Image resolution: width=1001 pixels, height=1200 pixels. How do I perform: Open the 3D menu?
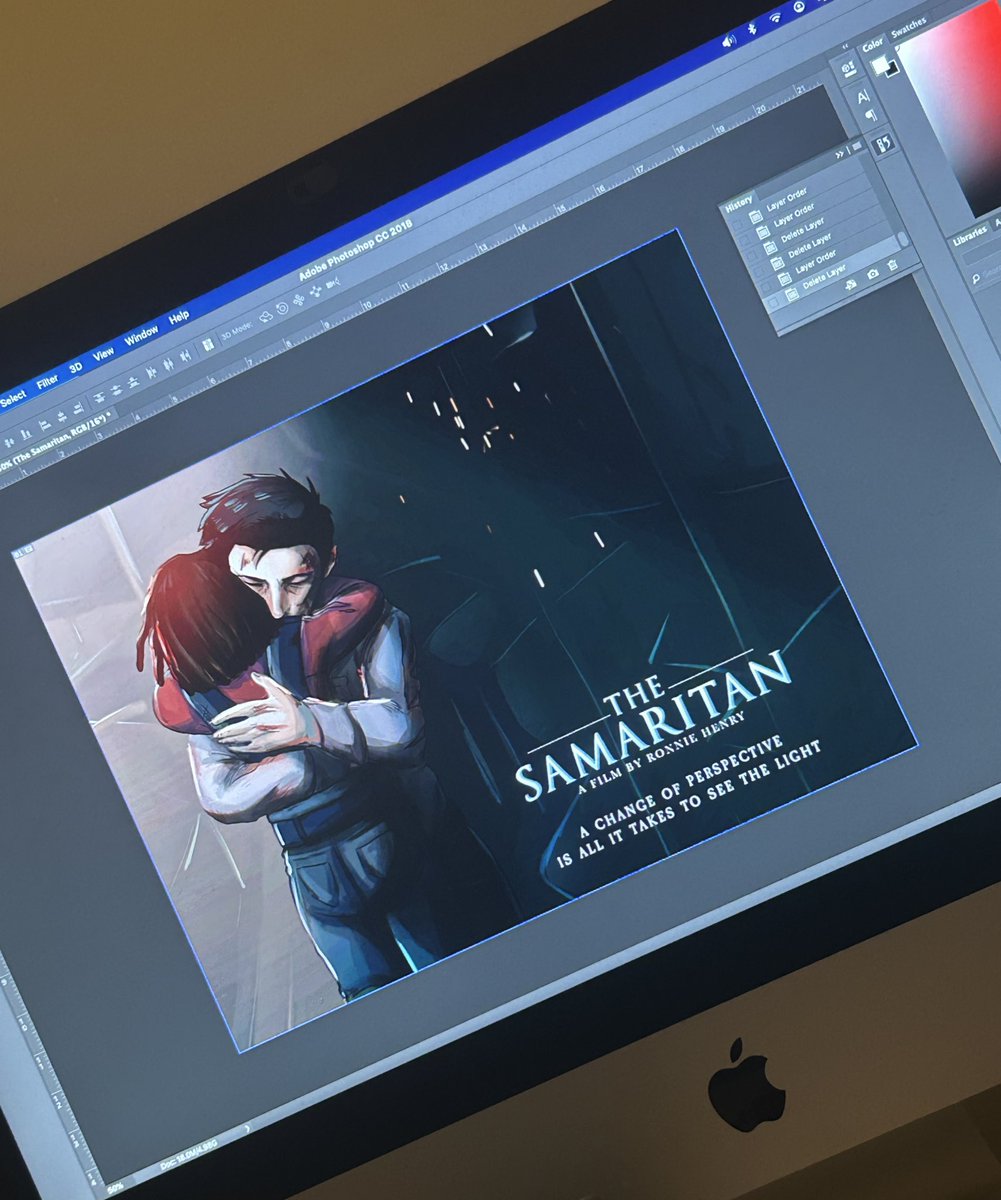tap(76, 368)
